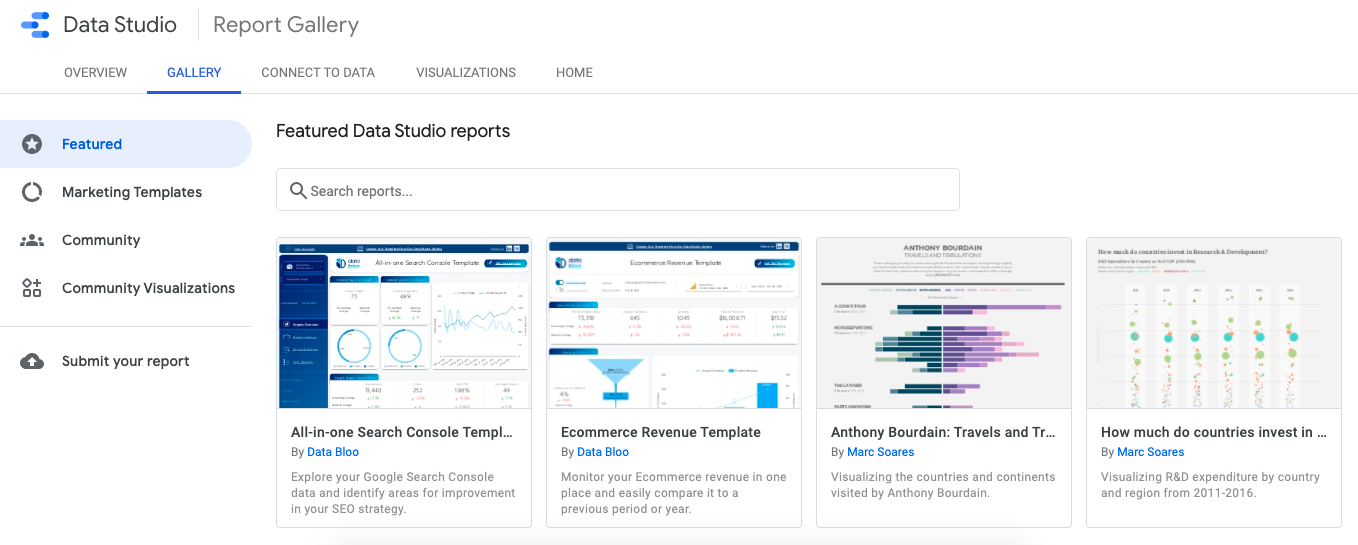Click the Explore your Google Search Console description

coord(403,493)
